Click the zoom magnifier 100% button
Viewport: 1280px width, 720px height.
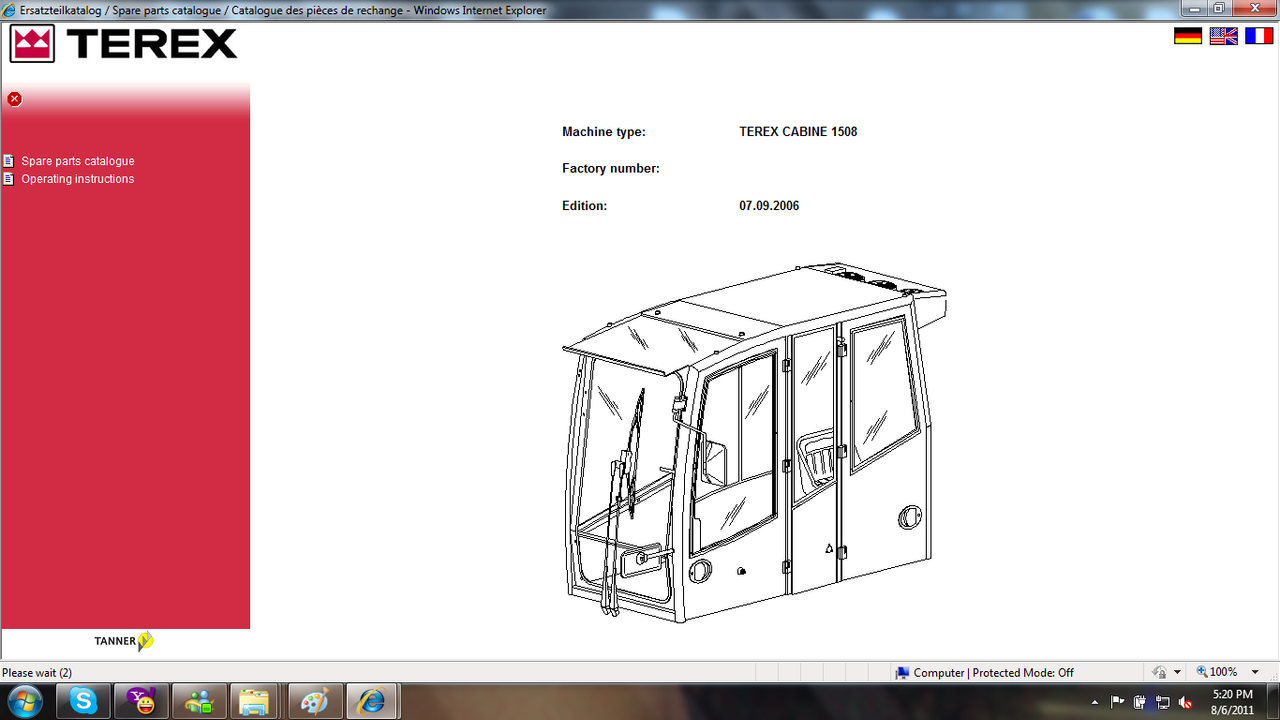(1217, 673)
